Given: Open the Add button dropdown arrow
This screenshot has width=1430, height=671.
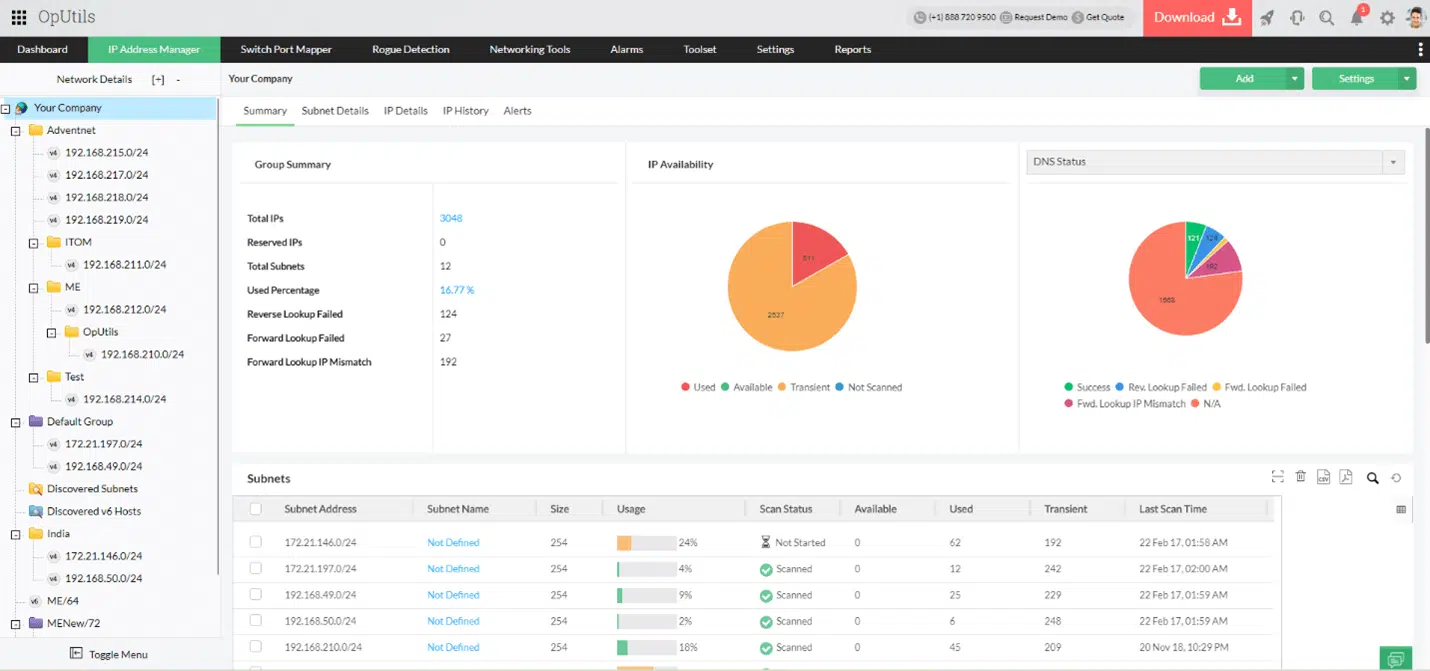Looking at the screenshot, I should click(1296, 79).
